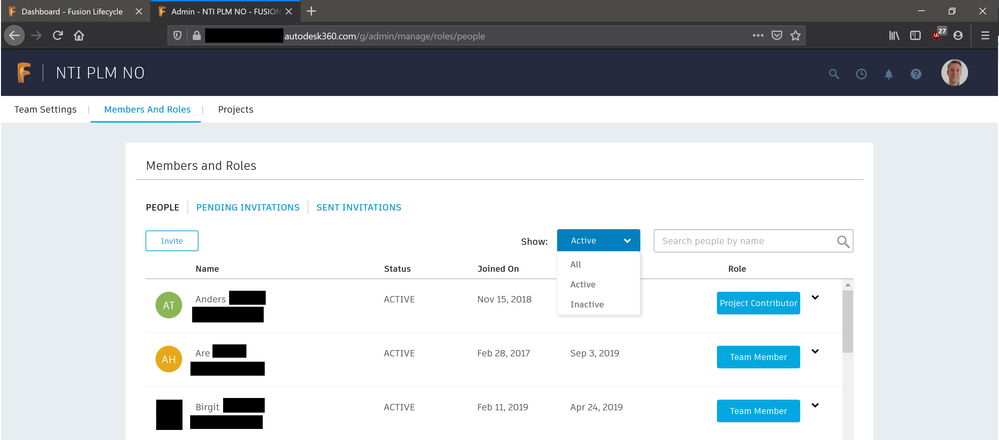Reload the page with refresh icon
The height and width of the screenshot is (440, 999).
[57, 36]
